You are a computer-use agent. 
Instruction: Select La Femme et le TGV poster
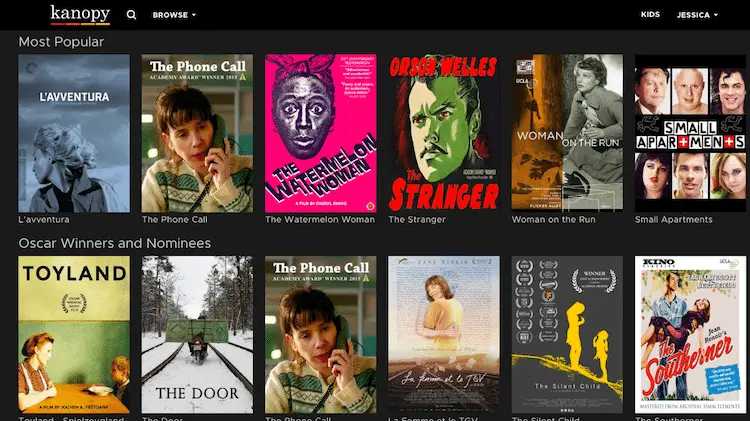[443, 334]
